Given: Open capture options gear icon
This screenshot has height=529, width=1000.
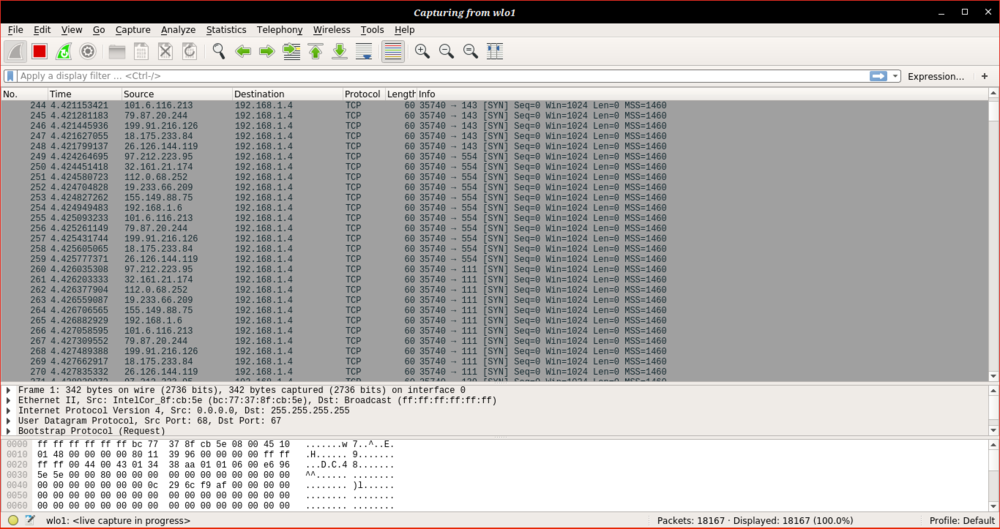Looking at the screenshot, I should click(88, 51).
